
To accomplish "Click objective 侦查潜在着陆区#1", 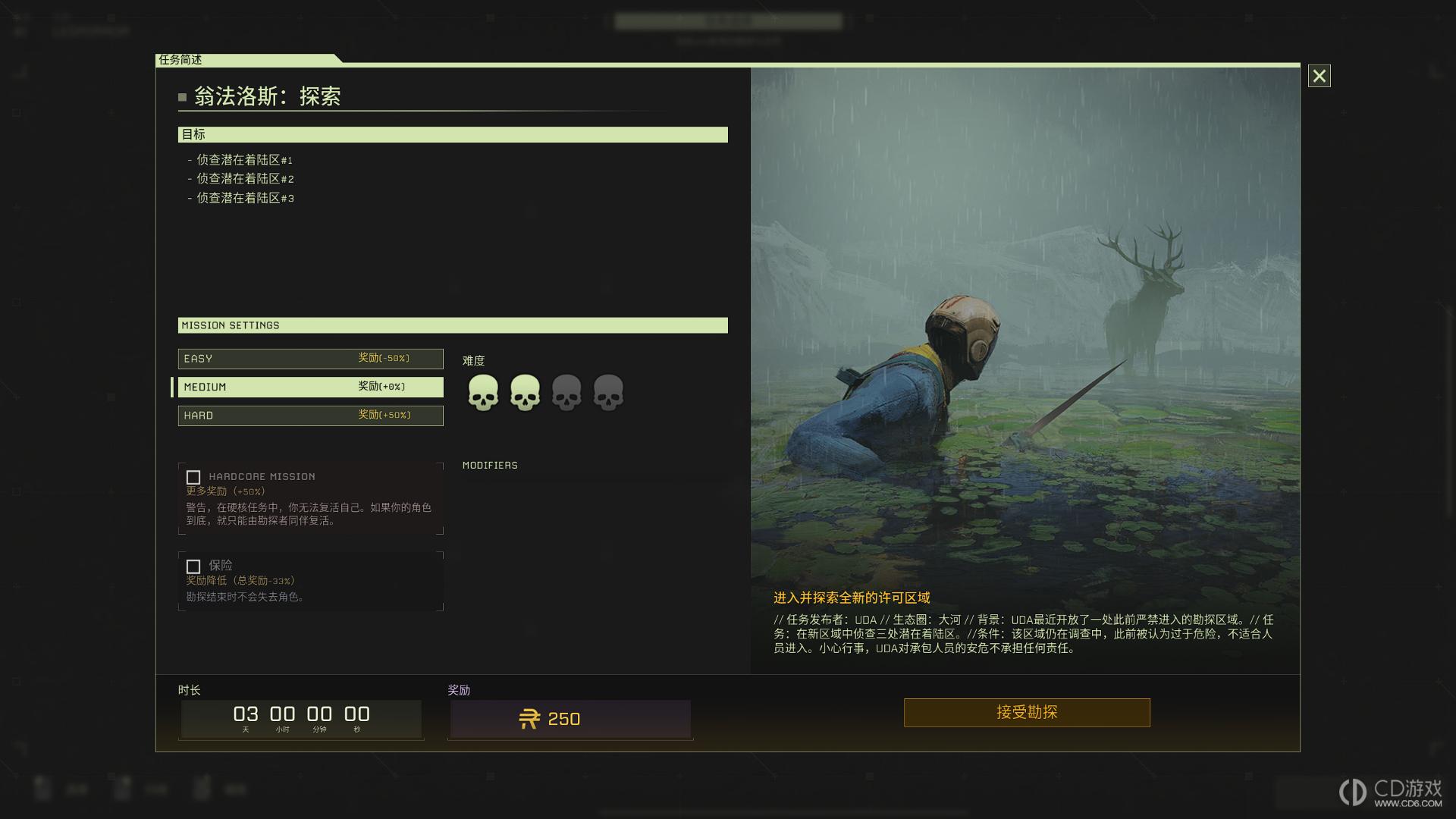I will tap(244, 160).
